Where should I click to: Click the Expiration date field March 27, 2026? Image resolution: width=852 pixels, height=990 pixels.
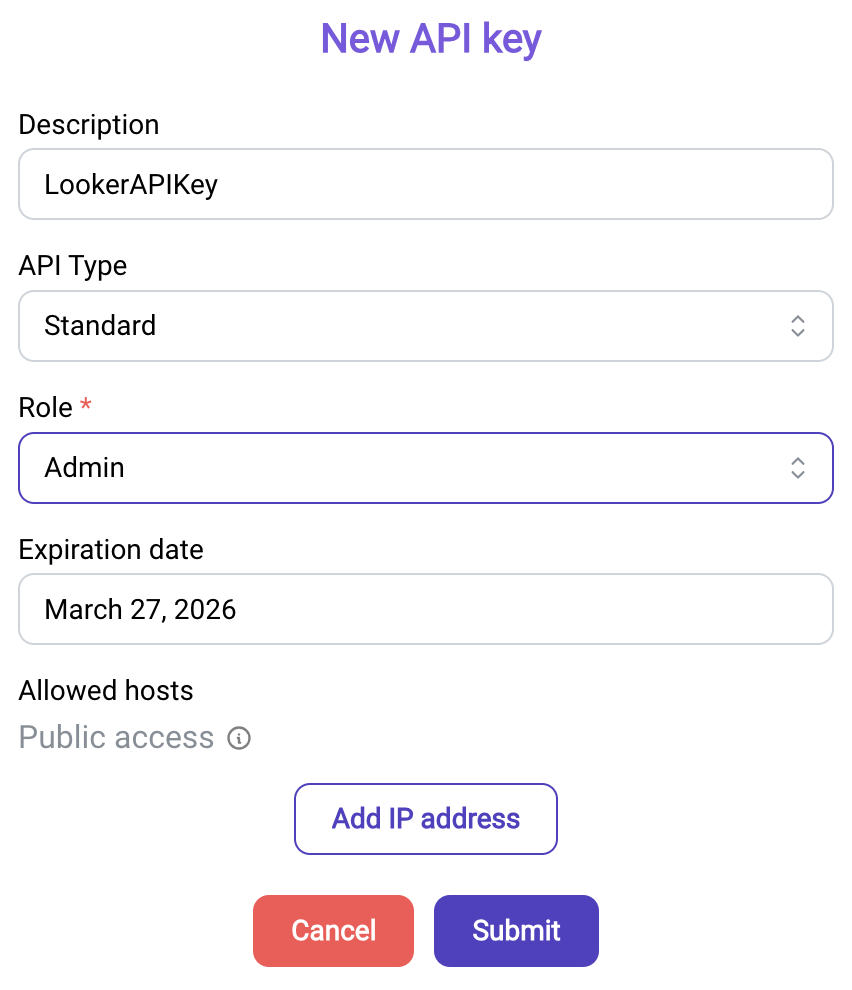(426, 609)
